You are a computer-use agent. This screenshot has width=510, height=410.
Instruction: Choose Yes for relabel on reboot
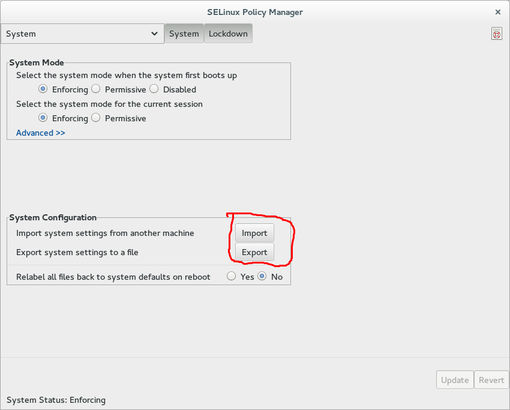(231, 276)
